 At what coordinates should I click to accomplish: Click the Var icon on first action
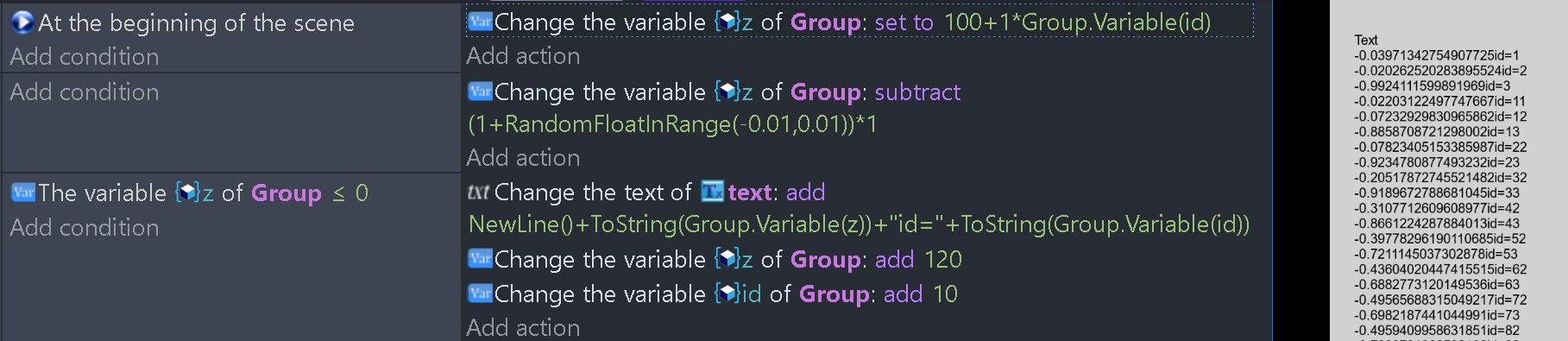point(480,22)
